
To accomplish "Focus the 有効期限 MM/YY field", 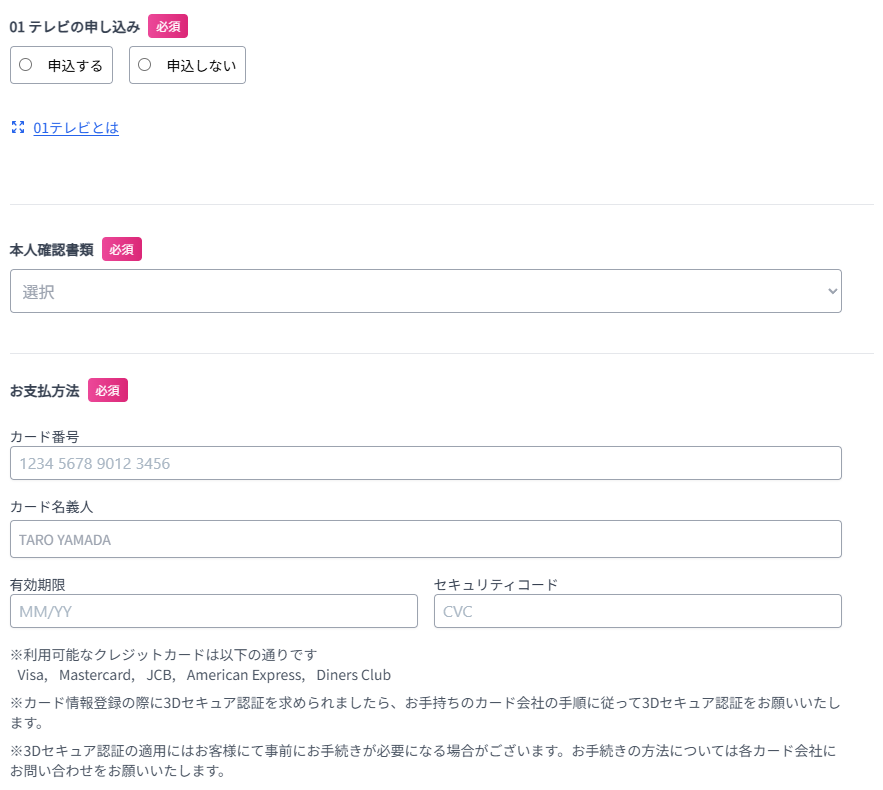I will point(214,611).
